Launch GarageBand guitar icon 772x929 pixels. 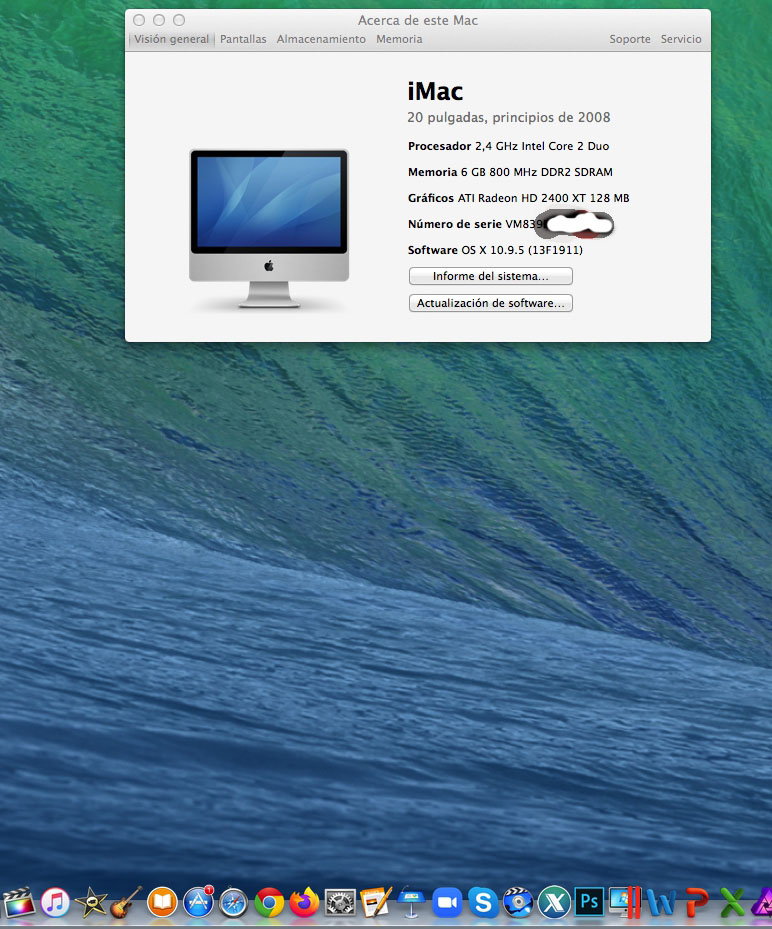[x=126, y=902]
